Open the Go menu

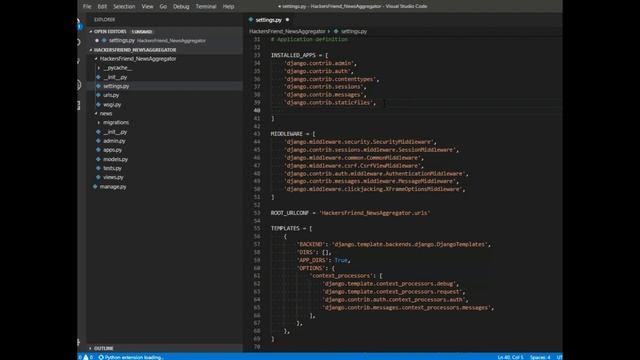pyautogui.click(x=163, y=6)
